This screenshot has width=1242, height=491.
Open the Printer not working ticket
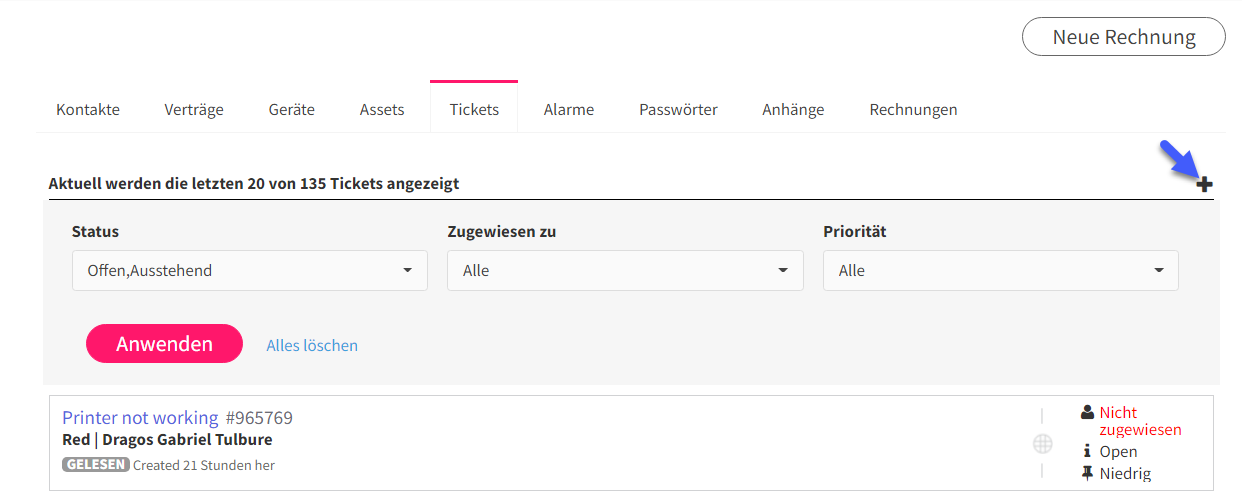tap(140, 418)
